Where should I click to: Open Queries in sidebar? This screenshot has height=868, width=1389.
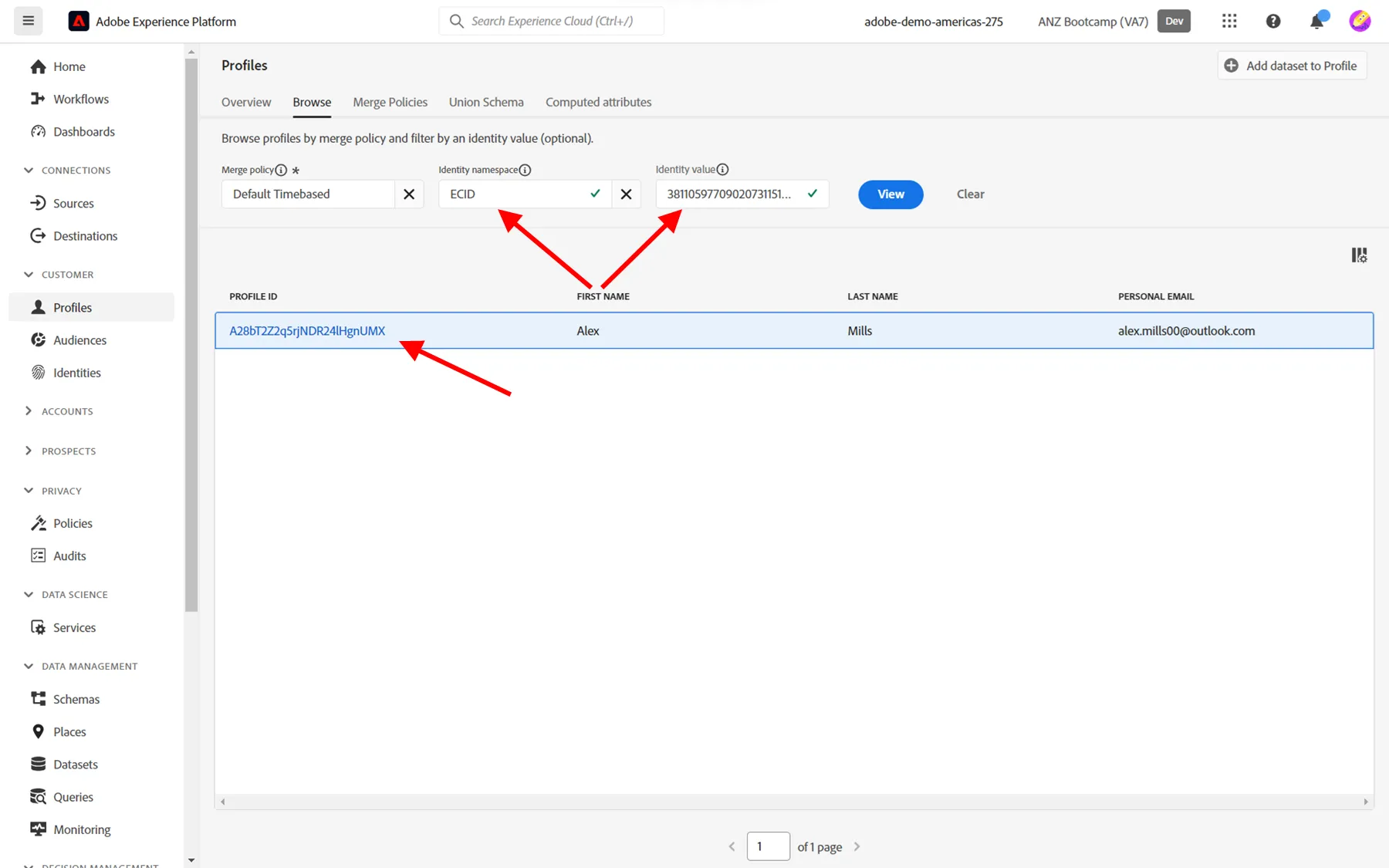73,797
